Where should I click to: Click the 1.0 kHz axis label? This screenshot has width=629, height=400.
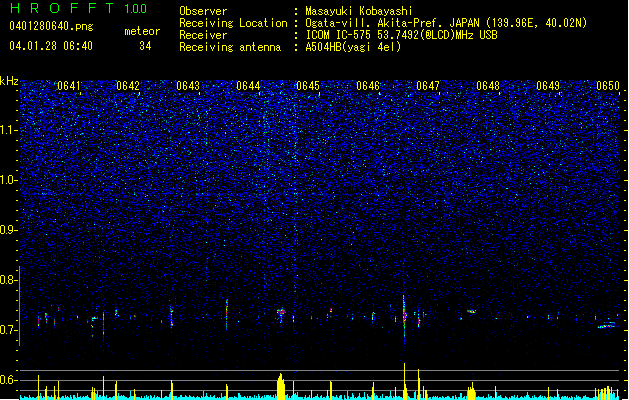tap(9, 180)
